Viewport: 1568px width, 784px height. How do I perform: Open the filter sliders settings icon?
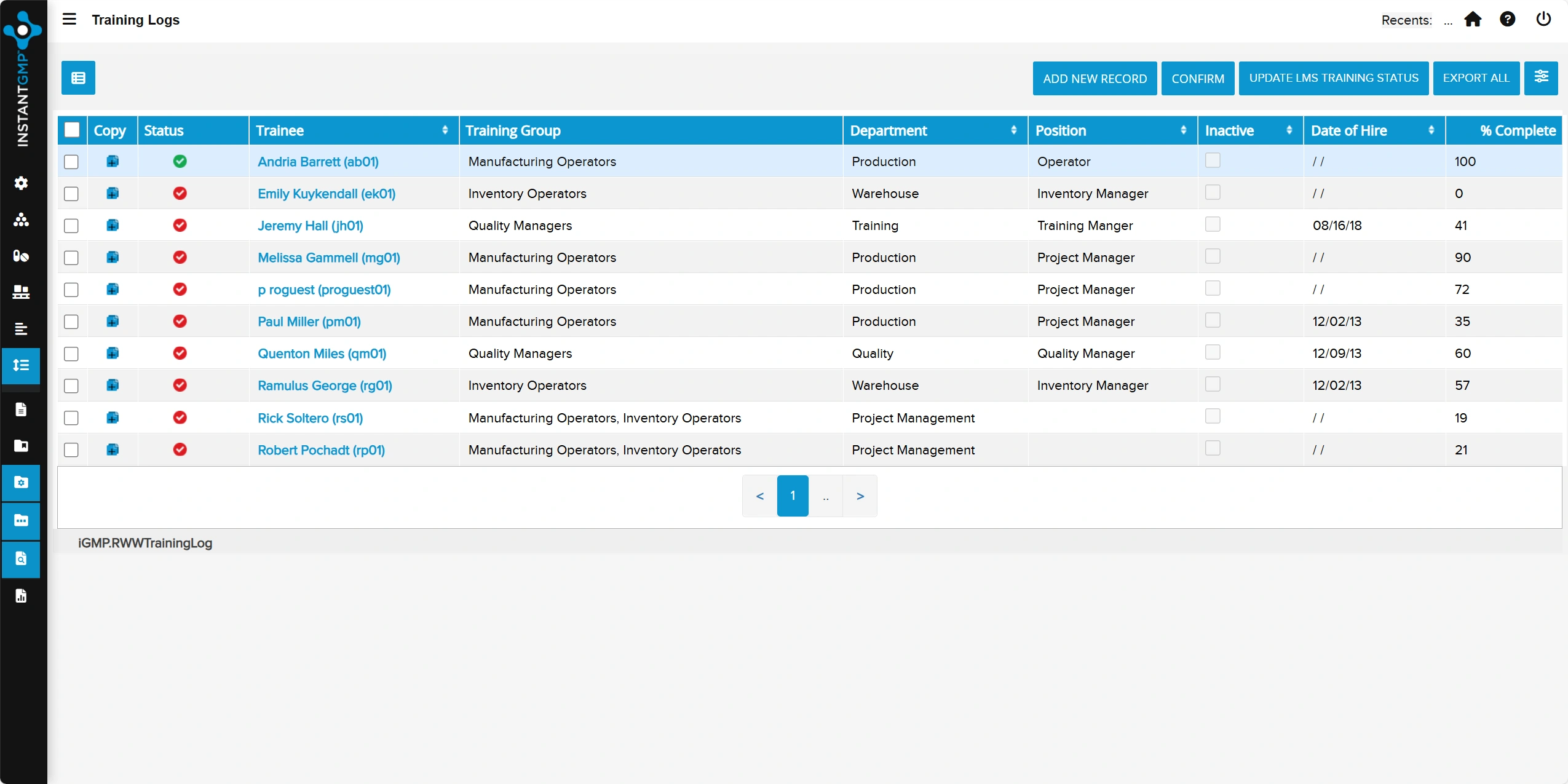point(1541,77)
